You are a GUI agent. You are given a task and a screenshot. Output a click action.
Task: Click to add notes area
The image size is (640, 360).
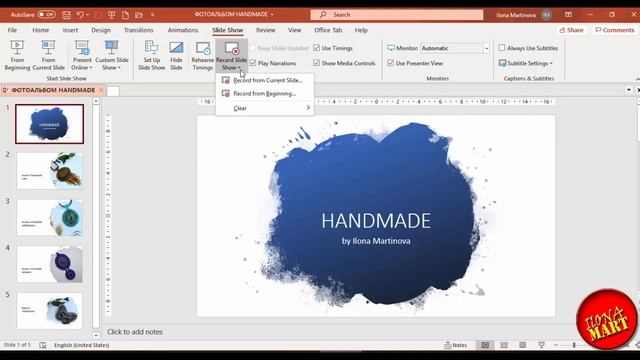tap(135, 332)
